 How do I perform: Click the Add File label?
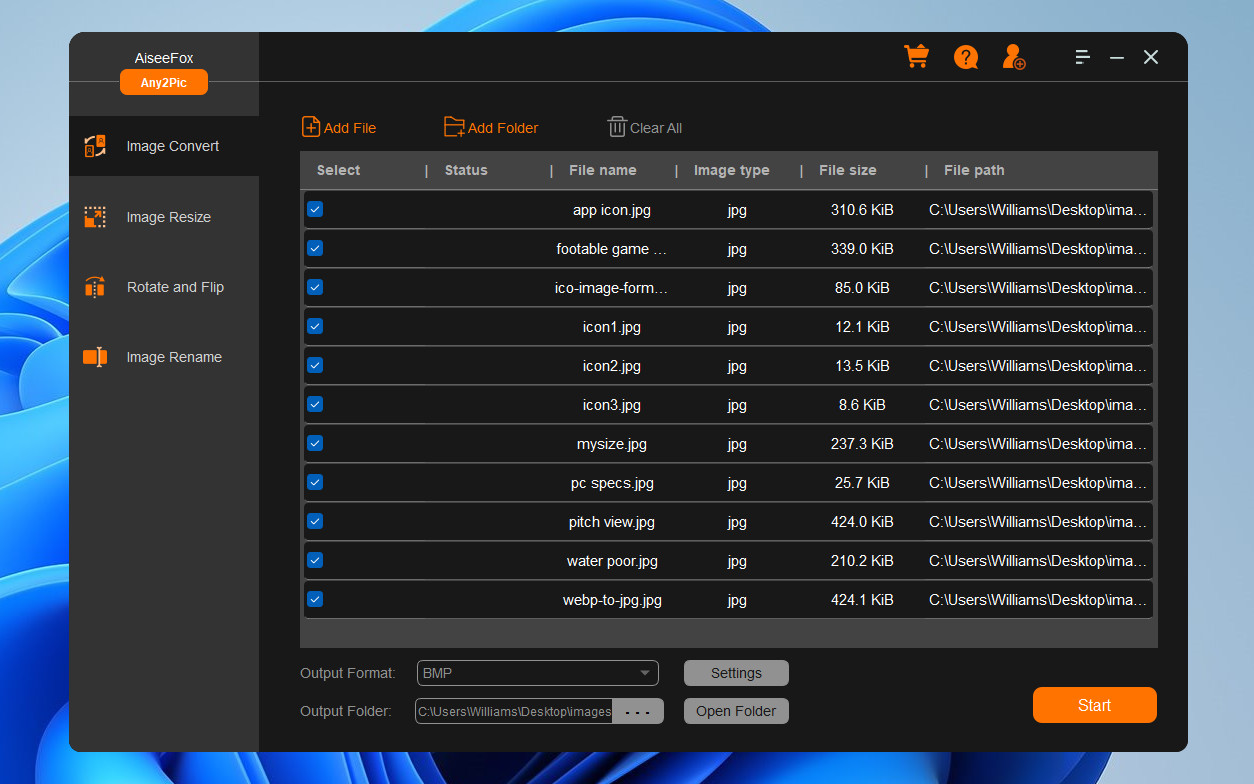tap(350, 128)
